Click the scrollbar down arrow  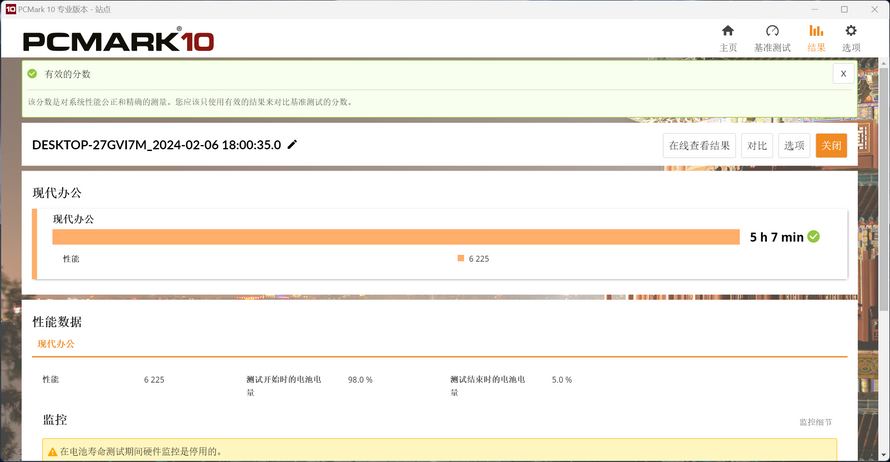click(x=884, y=456)
